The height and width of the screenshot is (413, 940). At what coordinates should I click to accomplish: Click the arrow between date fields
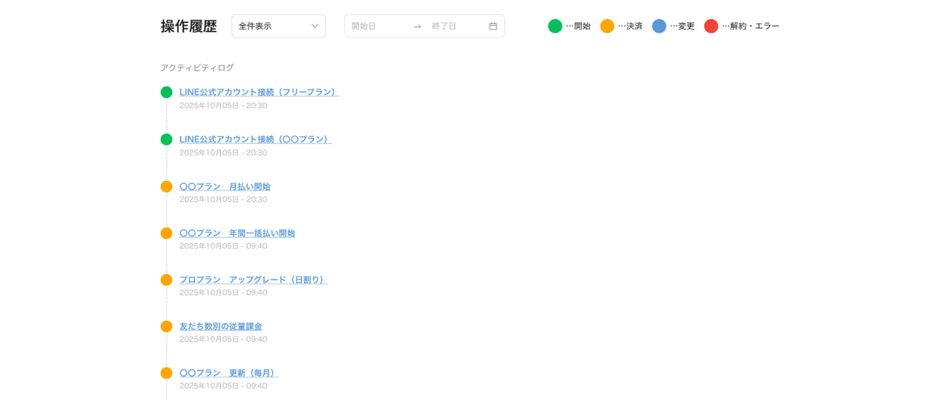[418, 26]
